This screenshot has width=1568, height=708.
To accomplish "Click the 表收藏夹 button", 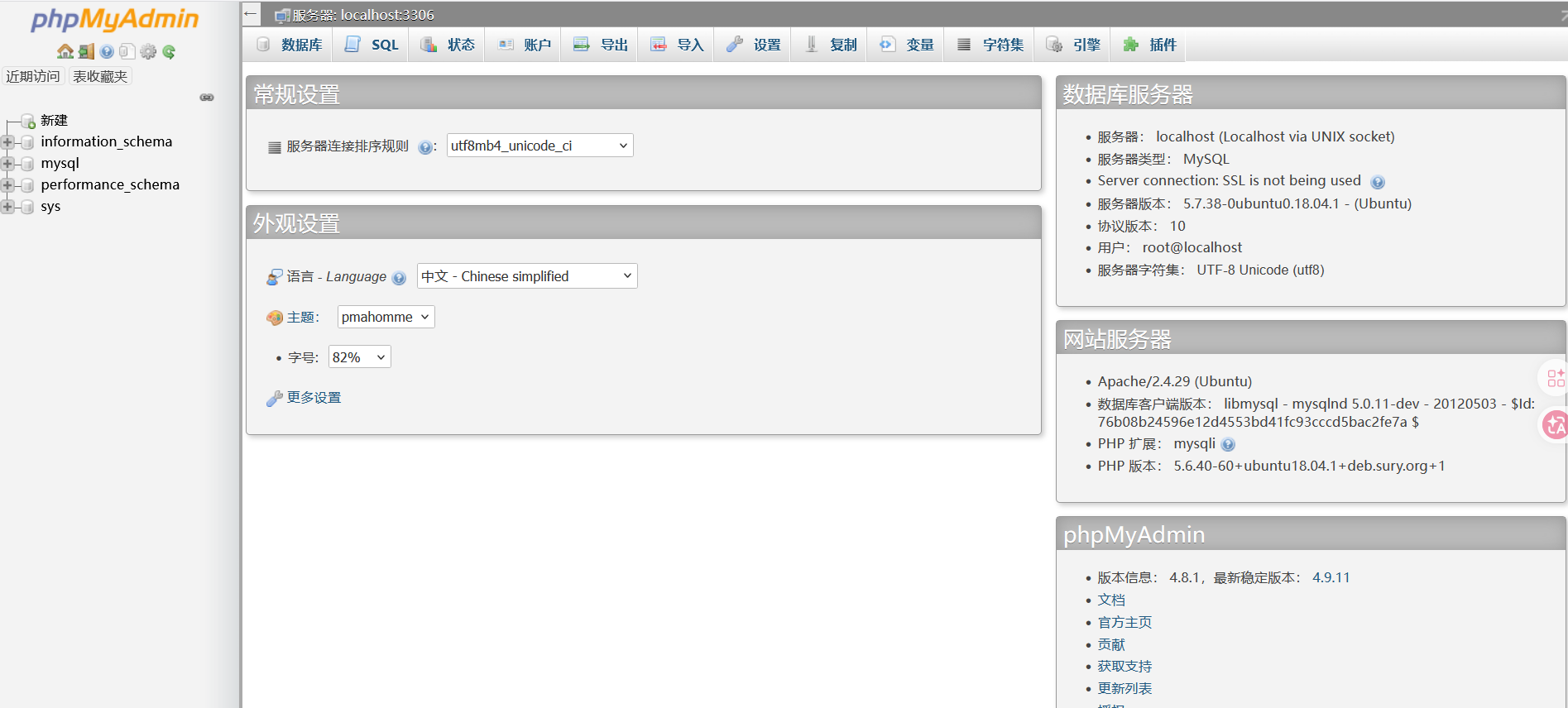I will click(x=100, y=76).
